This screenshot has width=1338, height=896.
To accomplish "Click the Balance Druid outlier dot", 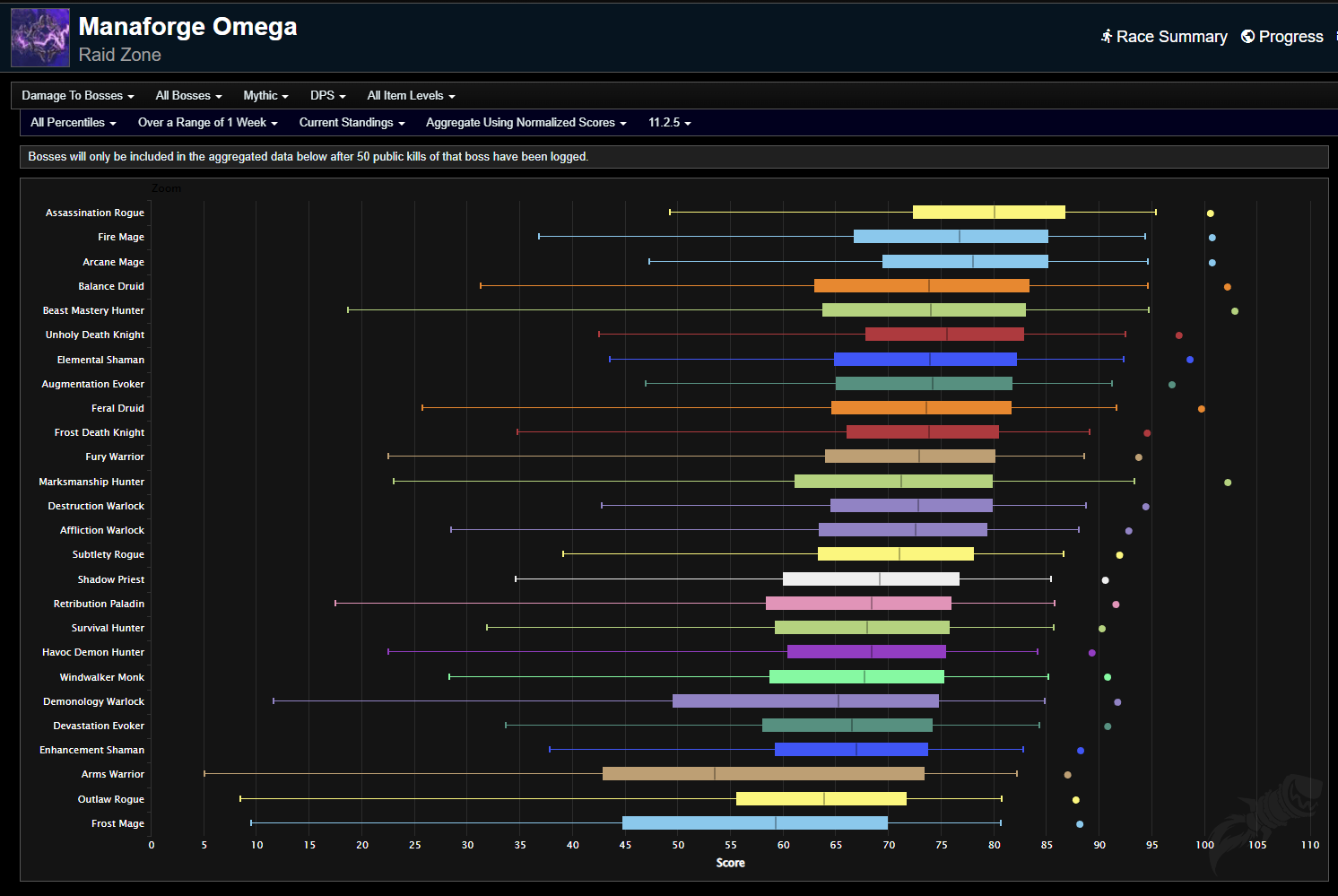I will [1227, 287].
